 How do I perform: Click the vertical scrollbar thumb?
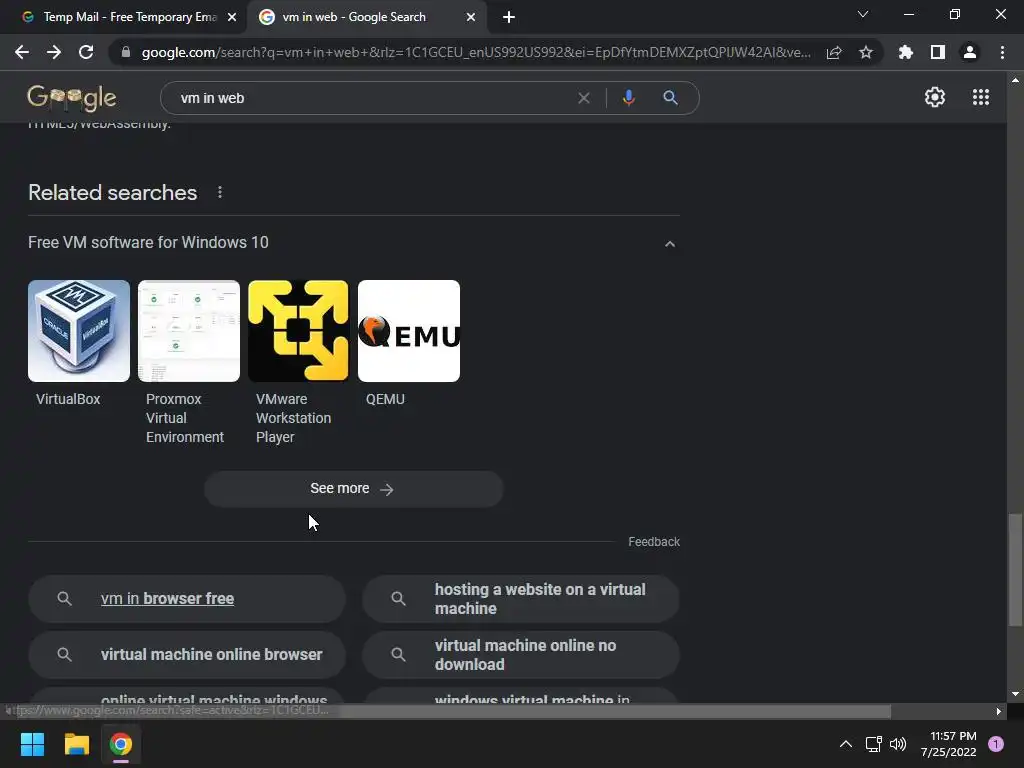click(x=1015, y=570)
